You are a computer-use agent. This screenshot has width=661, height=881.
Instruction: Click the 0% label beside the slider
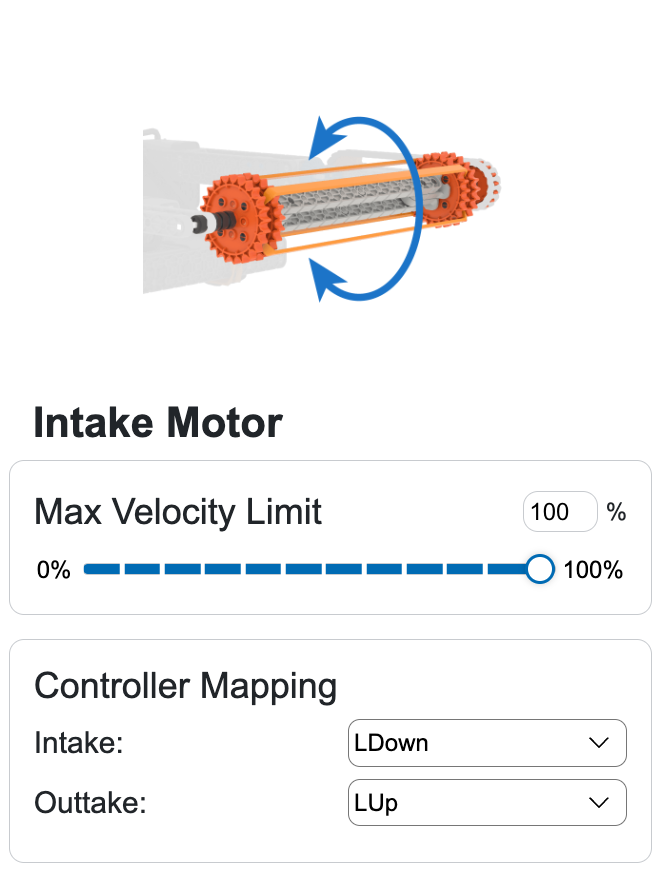pyautogui.click(x=53, y=571)
